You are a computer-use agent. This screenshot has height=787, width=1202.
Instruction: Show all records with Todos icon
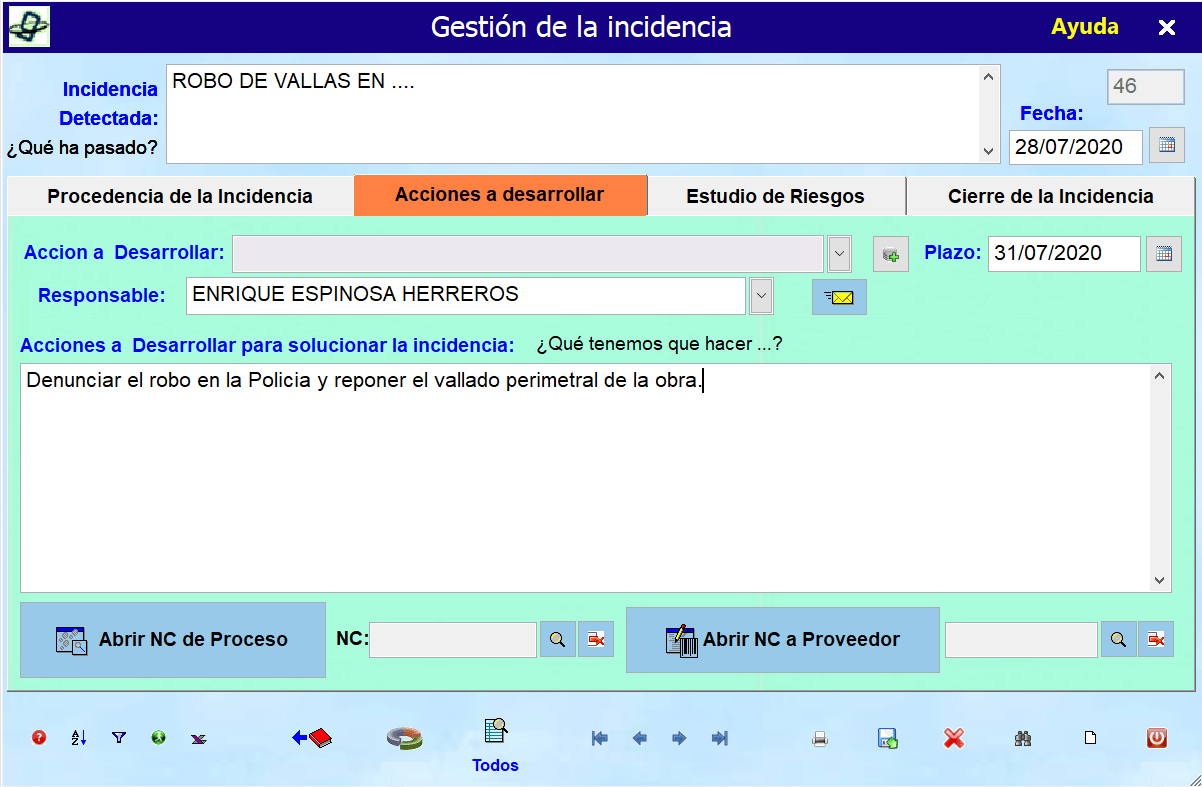pos(495,745)
